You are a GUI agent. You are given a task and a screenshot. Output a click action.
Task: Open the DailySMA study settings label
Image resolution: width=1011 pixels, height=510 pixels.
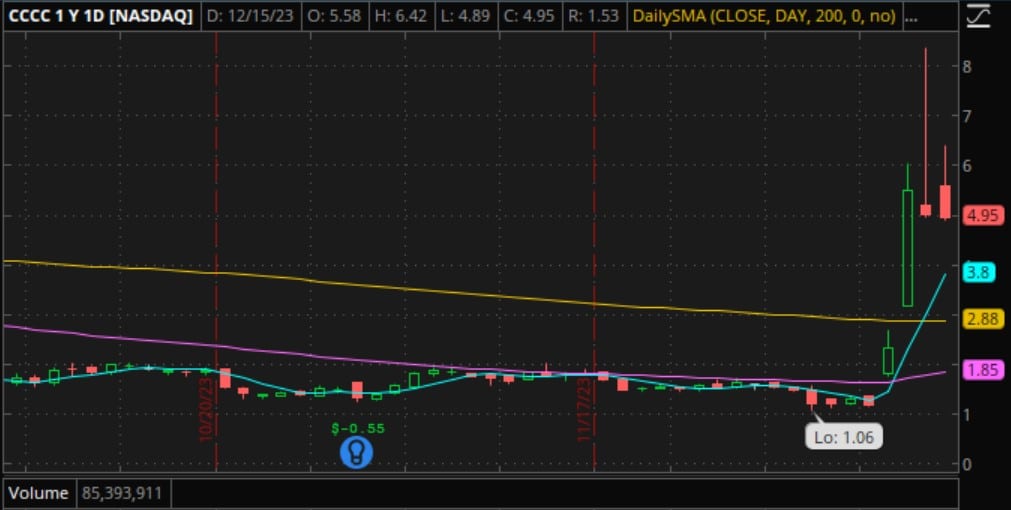(764, 16)
